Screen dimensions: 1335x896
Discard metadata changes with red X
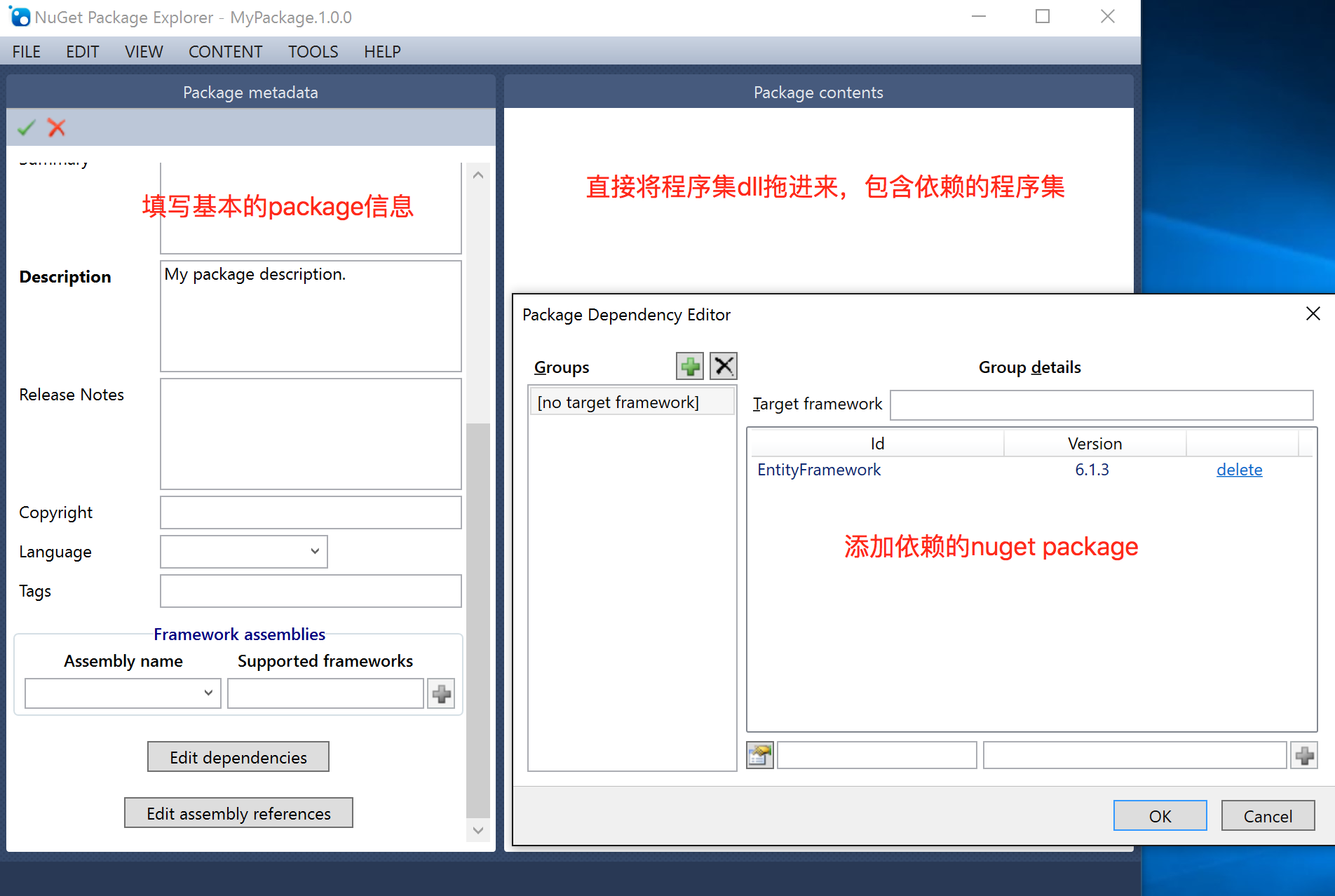tap(57, 128)
